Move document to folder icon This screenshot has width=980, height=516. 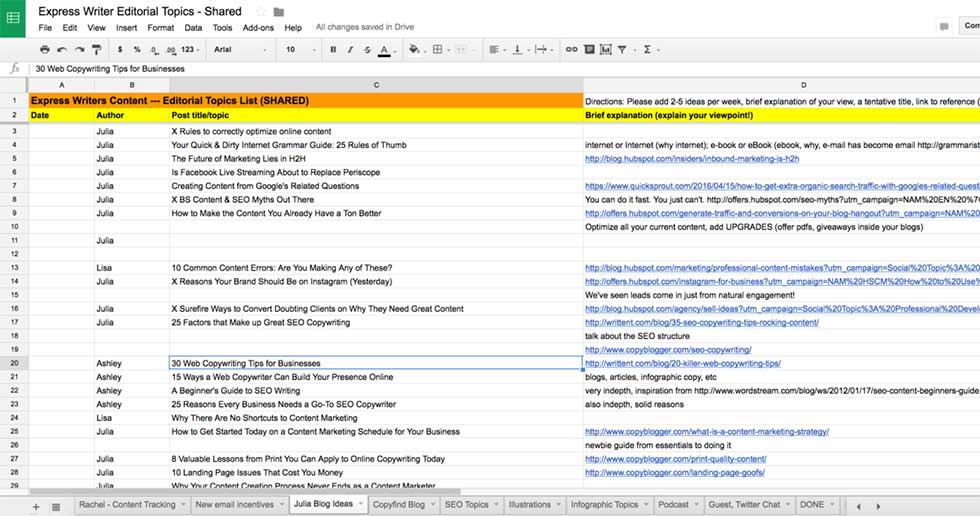(279, 12)
